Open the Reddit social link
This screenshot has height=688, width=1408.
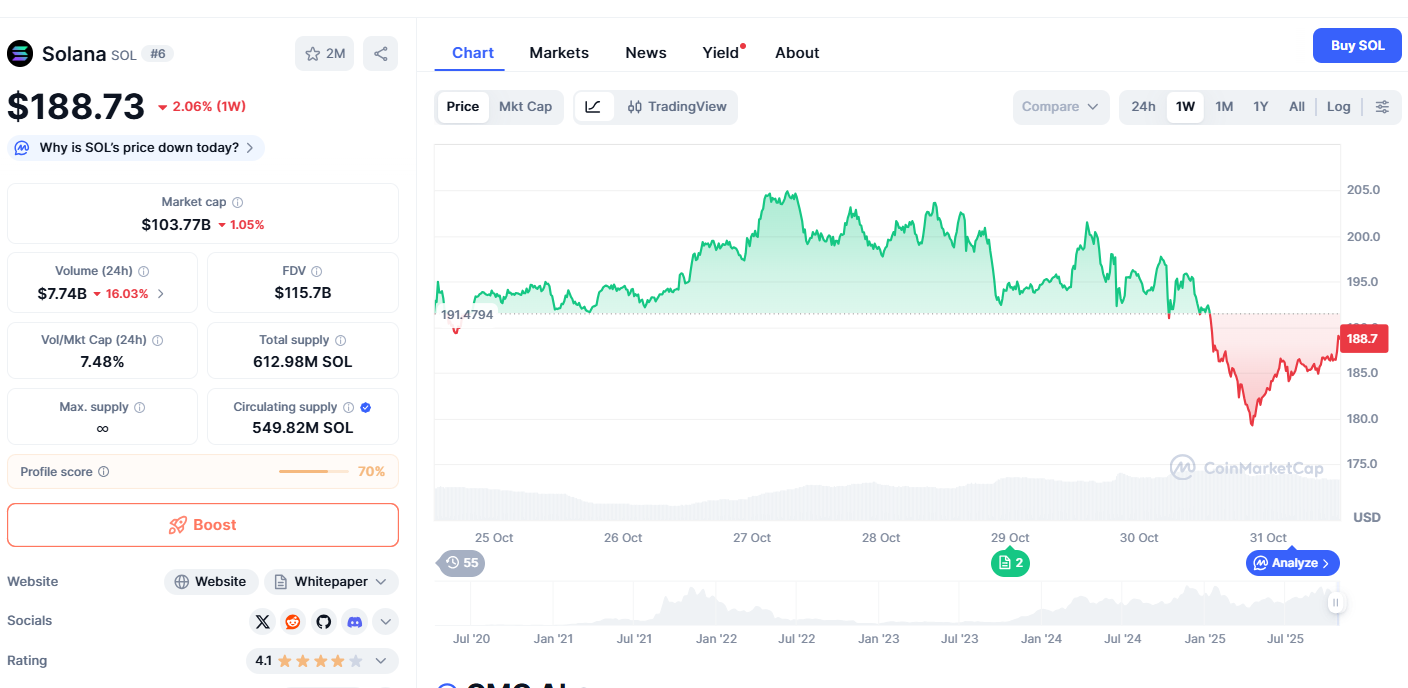[x=293, y=622]
